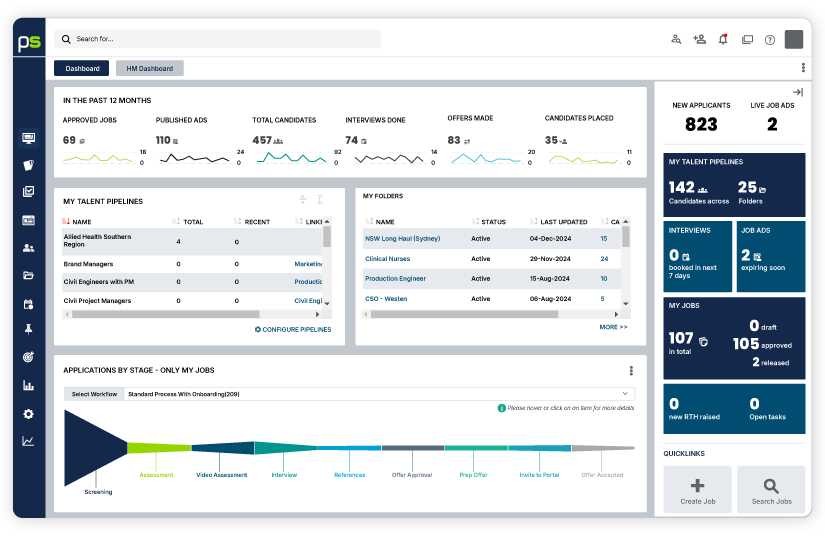
Task: Sort talent pipelines by Total column
Action: 193,221
